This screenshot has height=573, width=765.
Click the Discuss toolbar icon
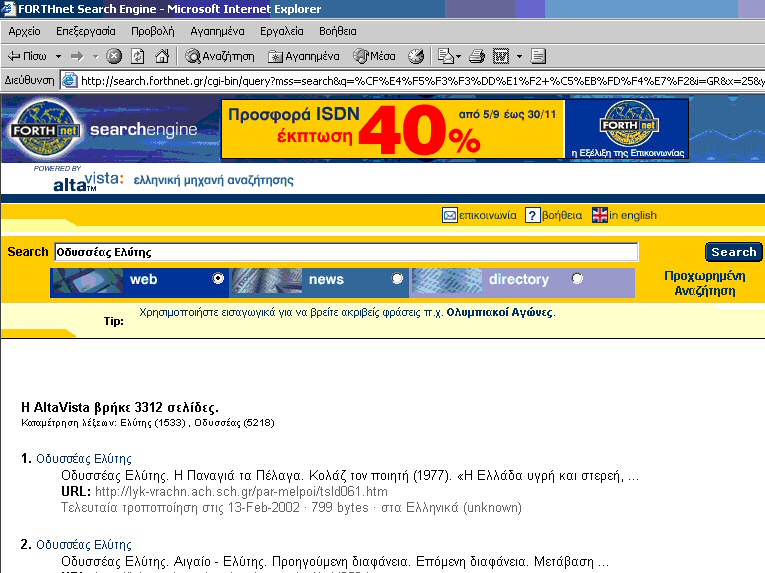pyautogui.click(x=538, y=57)
